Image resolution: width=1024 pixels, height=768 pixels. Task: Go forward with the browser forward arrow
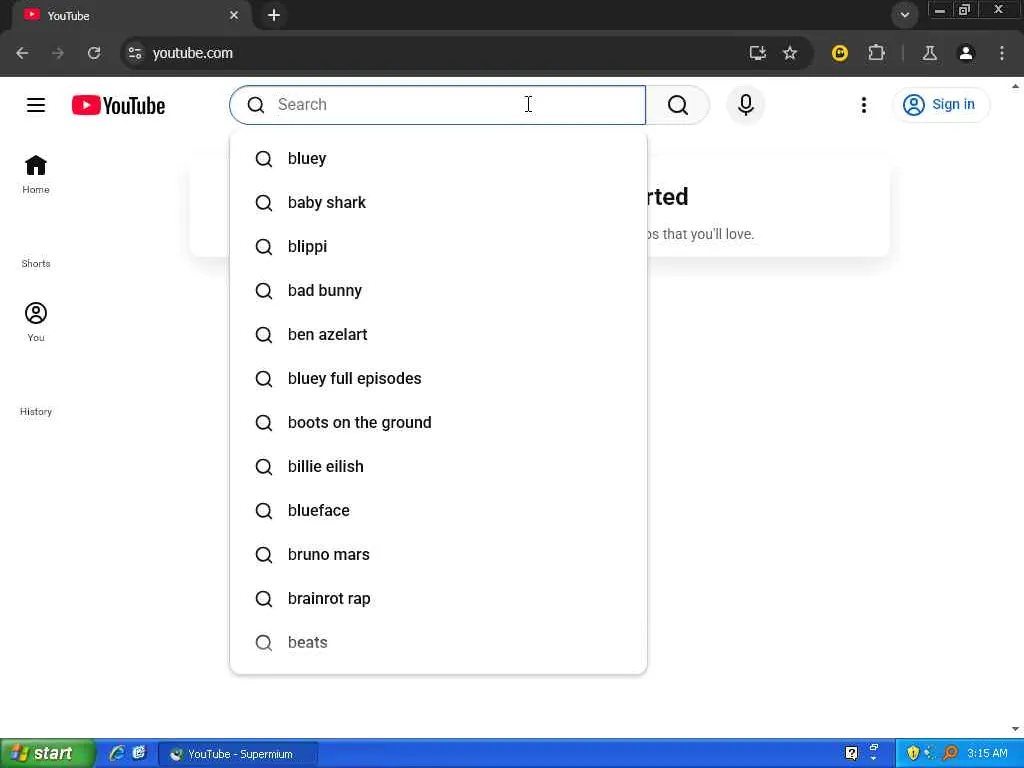tap(58, 53)
